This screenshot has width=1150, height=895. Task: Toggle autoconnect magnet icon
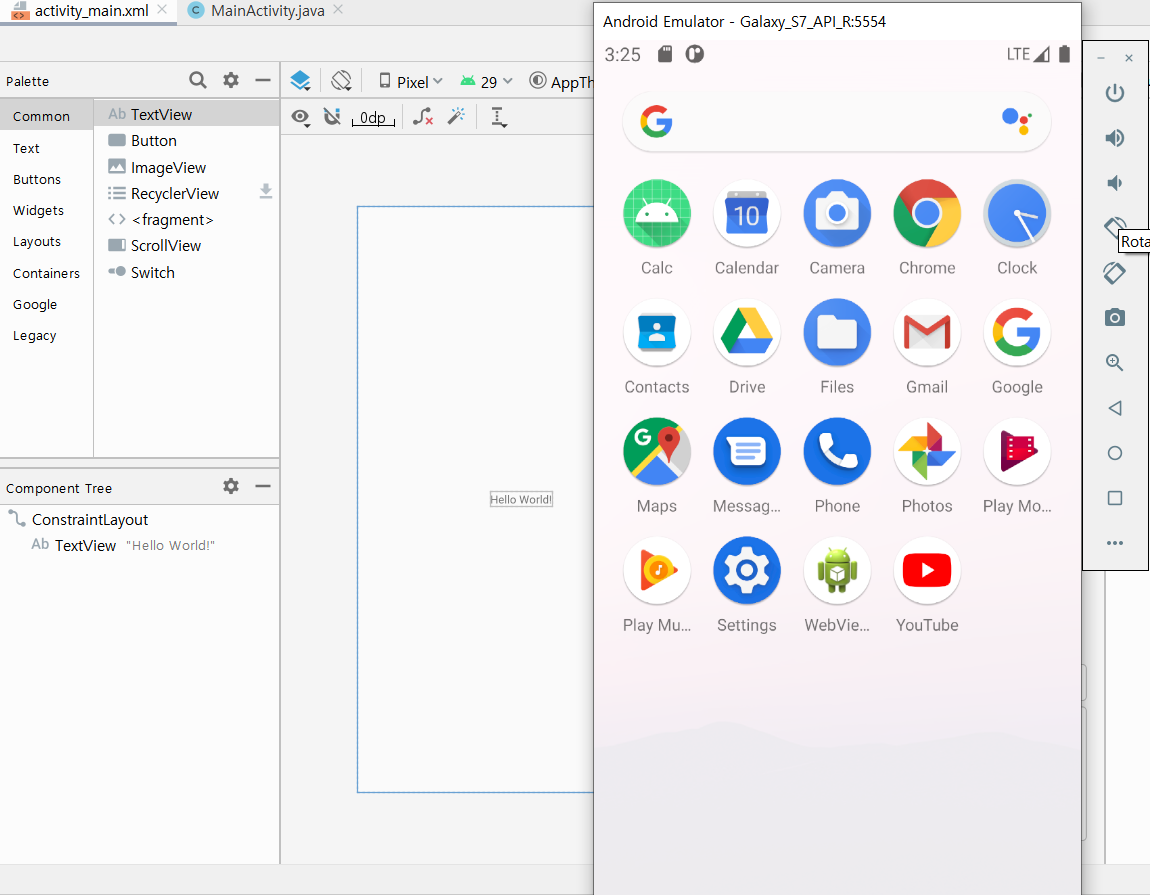click(x=332, y=117)
